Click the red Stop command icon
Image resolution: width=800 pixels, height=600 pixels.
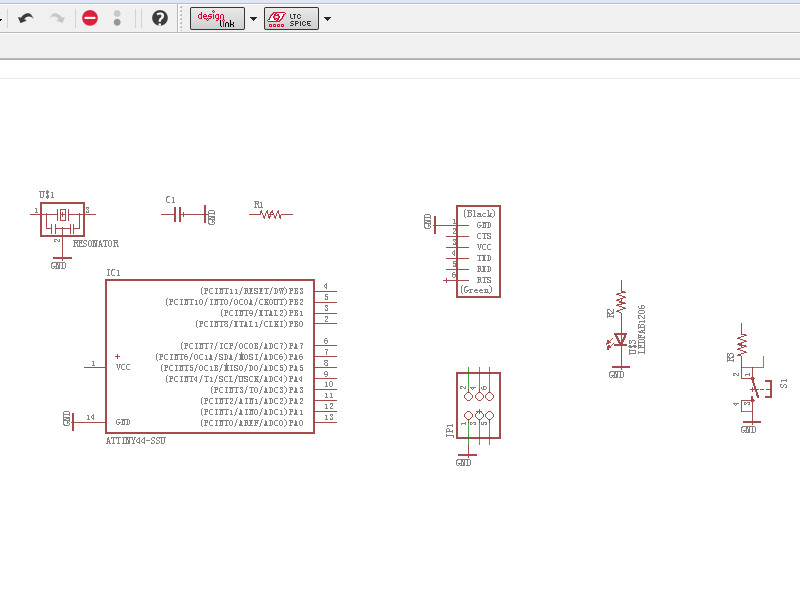point(90,19)
